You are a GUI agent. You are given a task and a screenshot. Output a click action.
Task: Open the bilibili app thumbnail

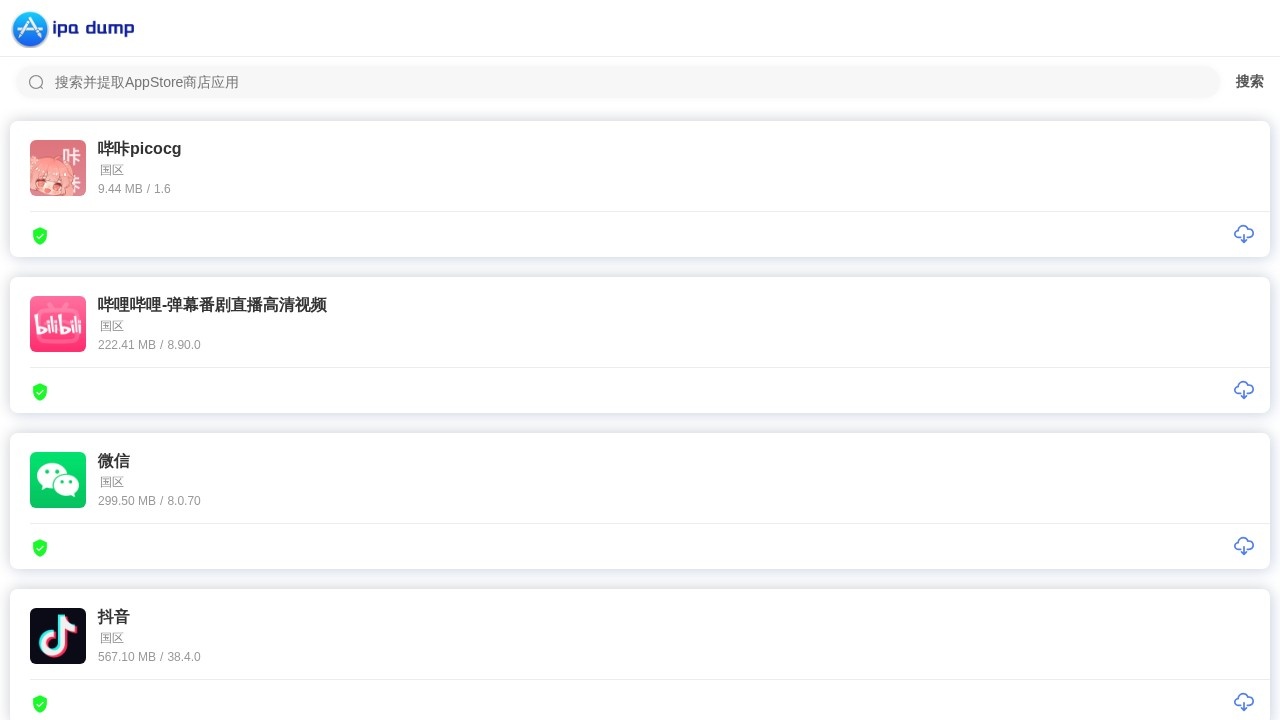coord(58,324)
